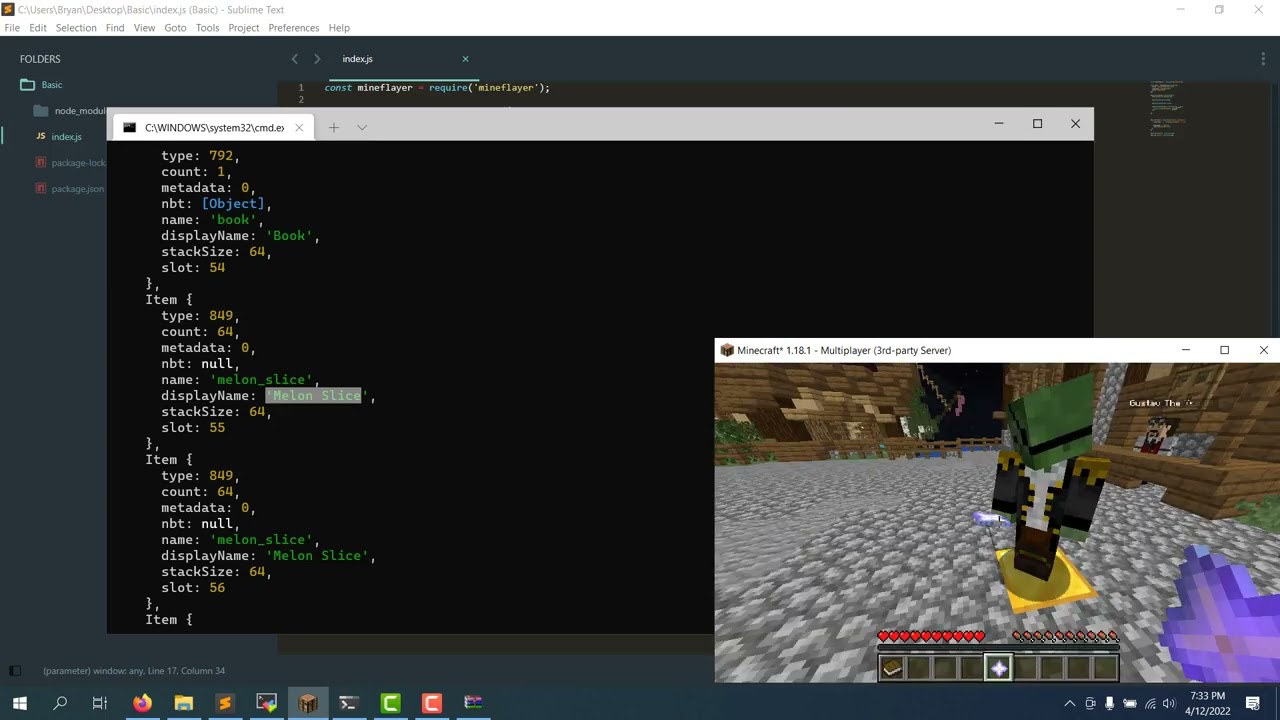Click the 'slot: 56' line
The width and height of the screenshot is (1280, 720).
[x=193, y=588]
